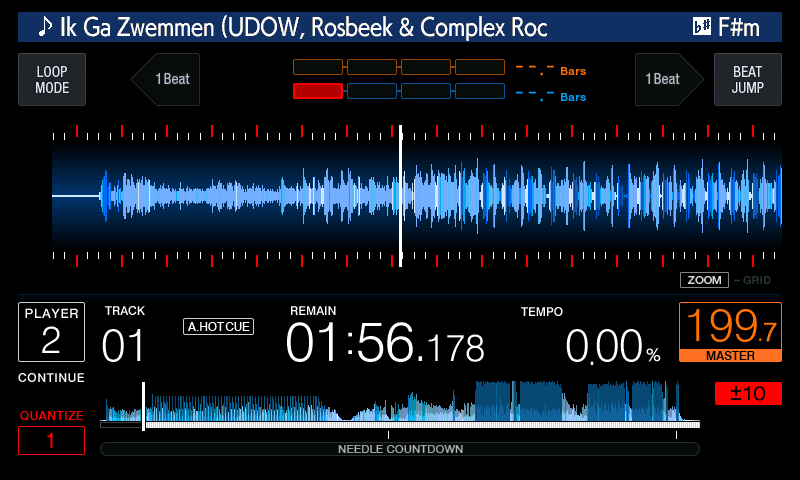Click the F#m key text

click(x=739, y=27)
